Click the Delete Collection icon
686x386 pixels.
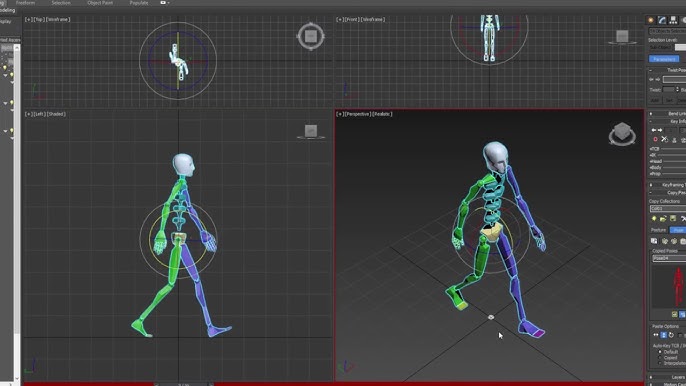click(683, 218)
